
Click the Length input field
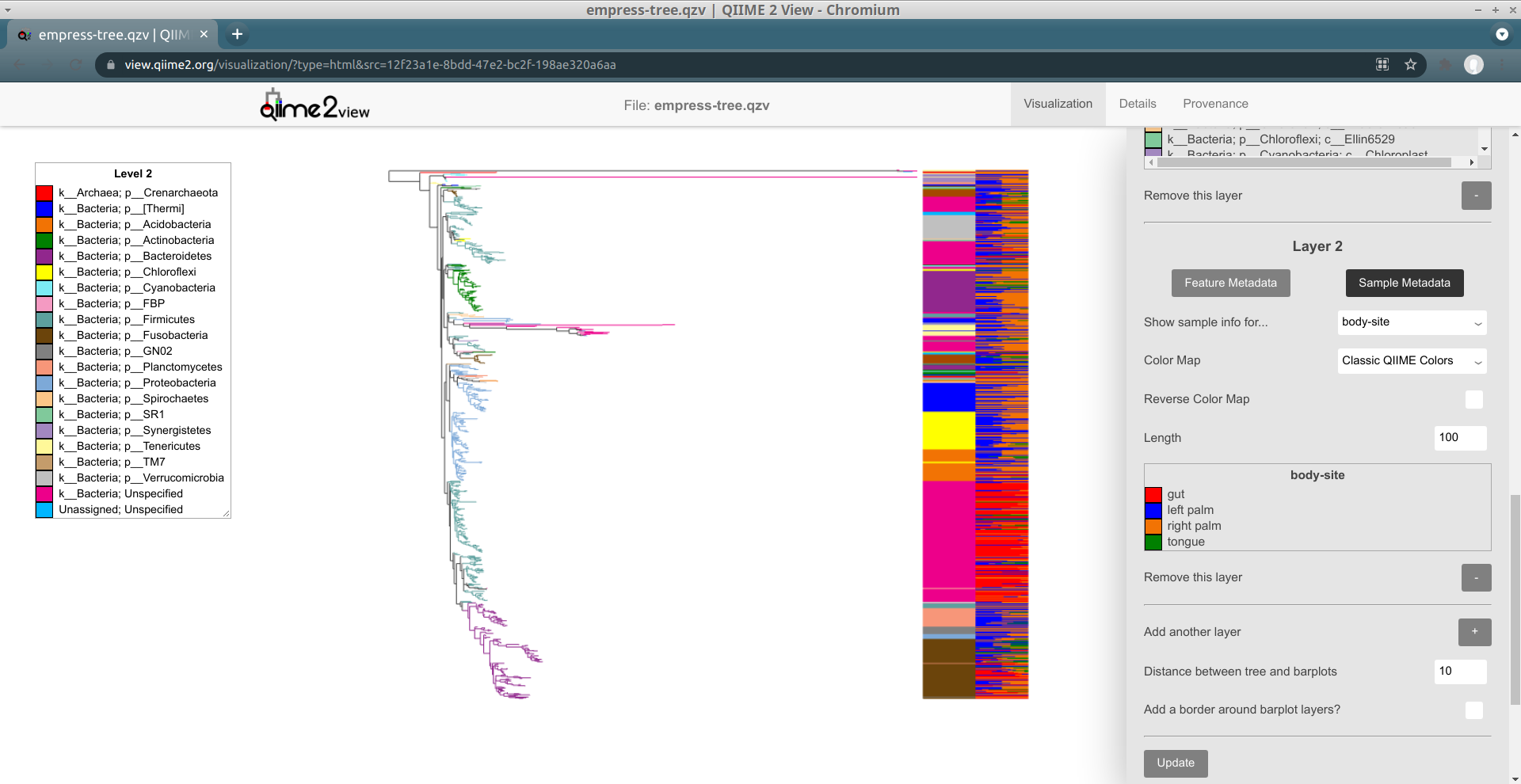(1458, 438)
